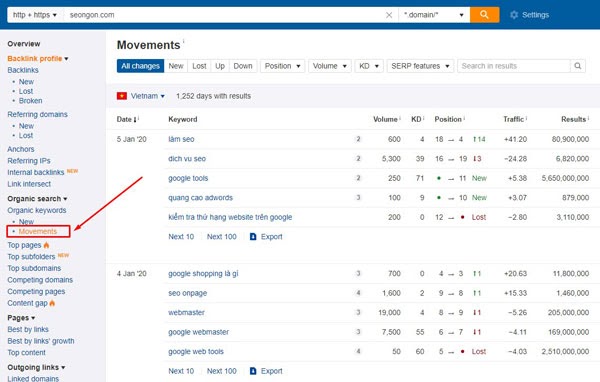This screenshot has width=600, height=382.
Task: Focus the Search in results field
Action: coord(514,66)
